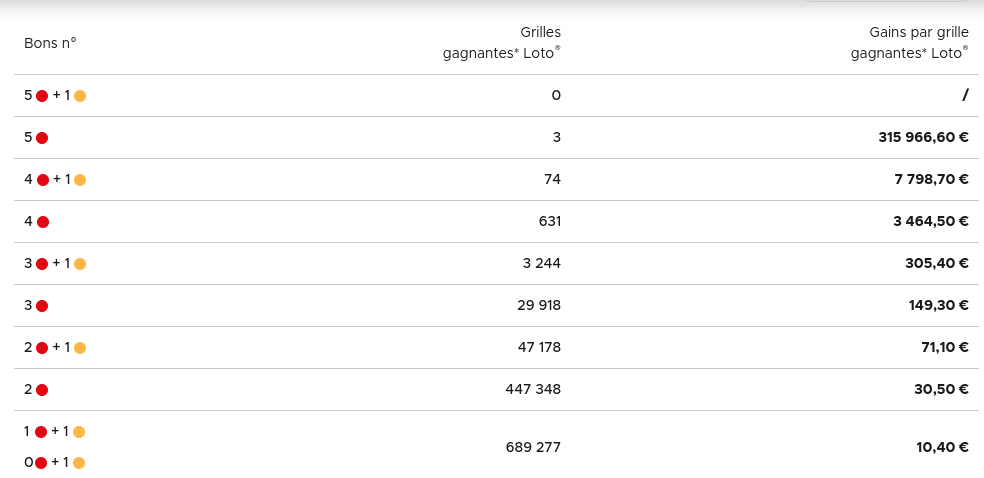
Task: Click the yellow ball in the 5+1 row
Action: [80, 96]
